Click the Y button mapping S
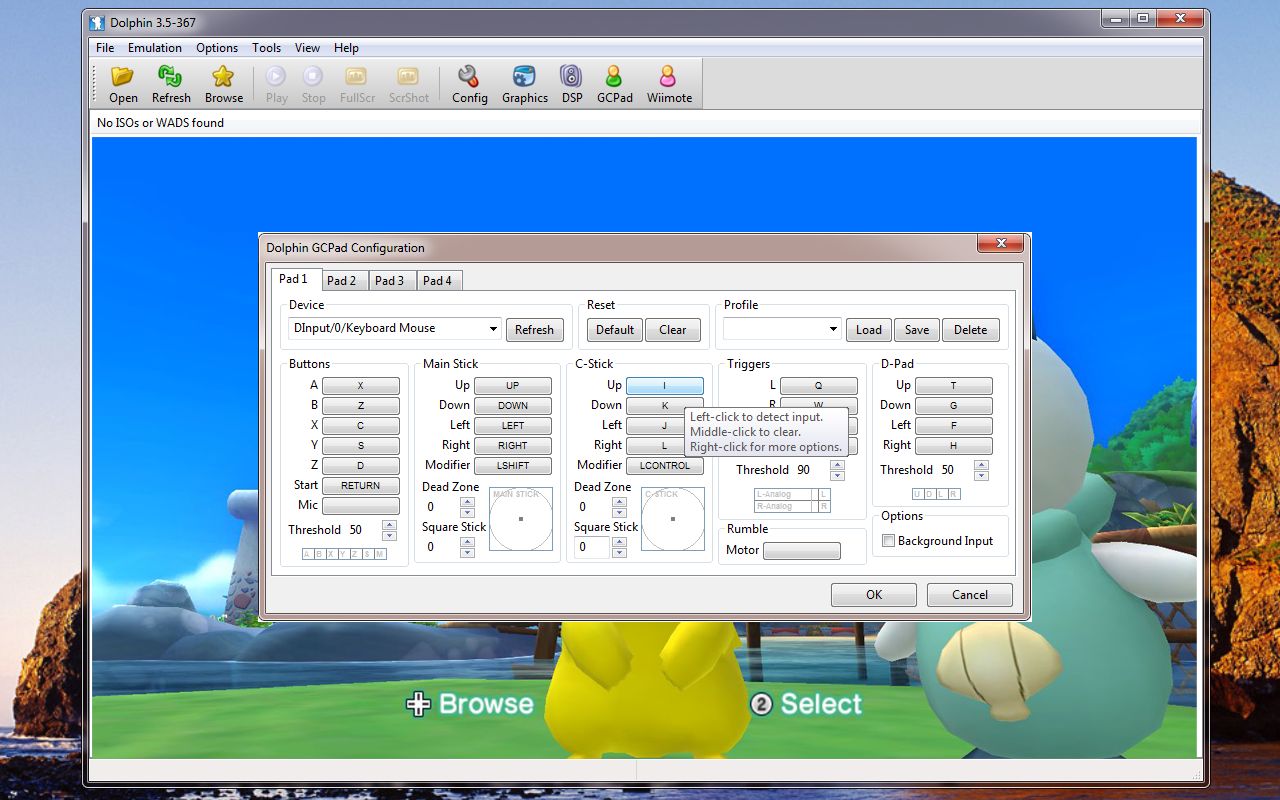 coord(361,446)
